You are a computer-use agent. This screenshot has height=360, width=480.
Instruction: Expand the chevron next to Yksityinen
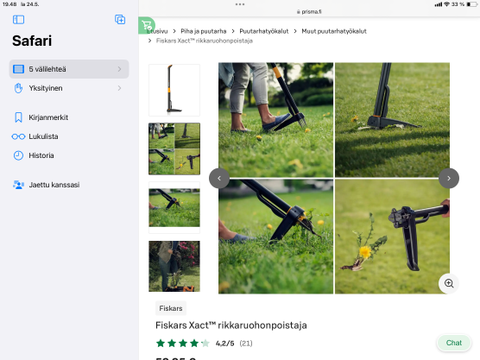119,88
